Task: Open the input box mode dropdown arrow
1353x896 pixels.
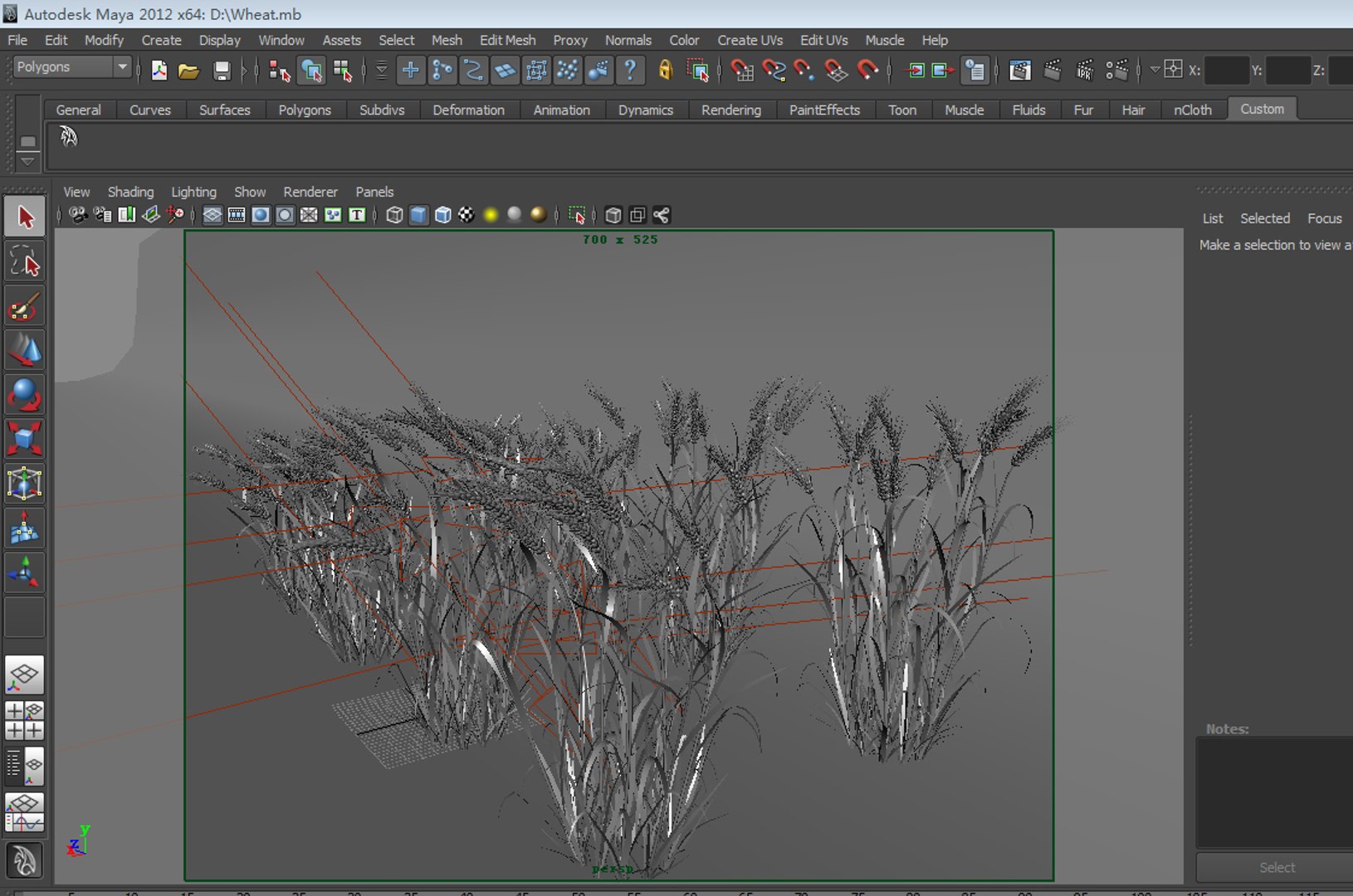Action: (1155, 70)
